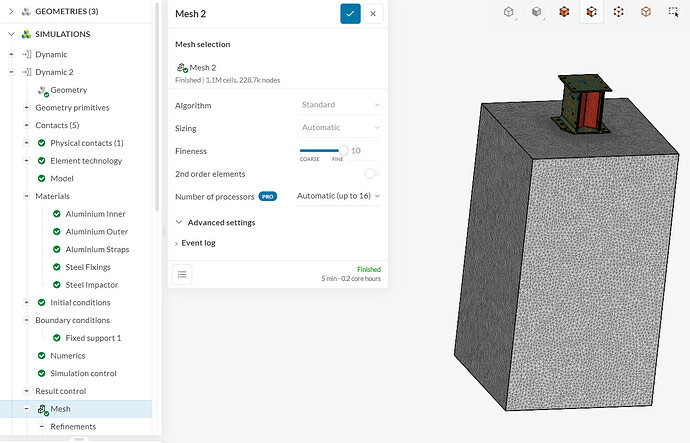Expand the Contacts (5) node

coord(26,125)
